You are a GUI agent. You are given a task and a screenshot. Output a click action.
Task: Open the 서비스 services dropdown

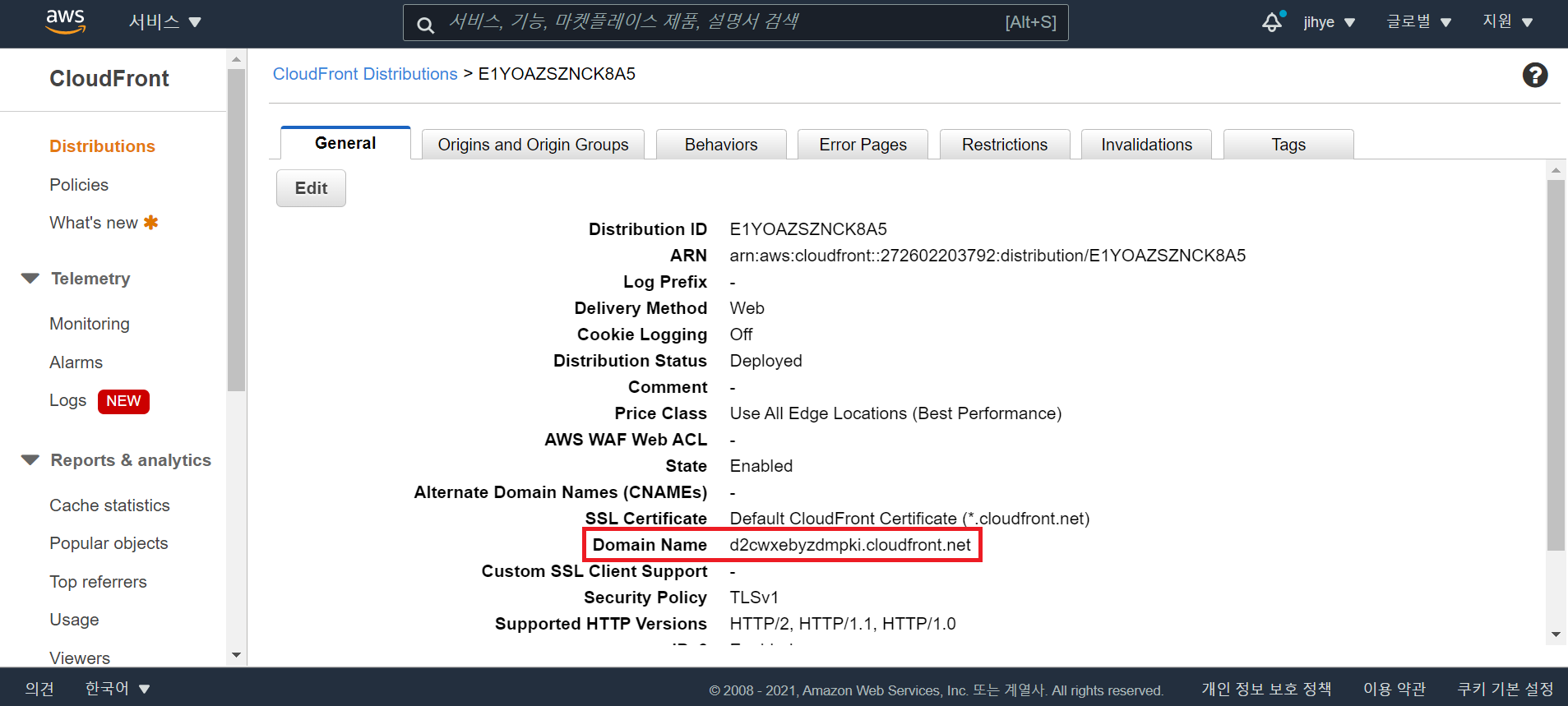(x=164, y=22)
